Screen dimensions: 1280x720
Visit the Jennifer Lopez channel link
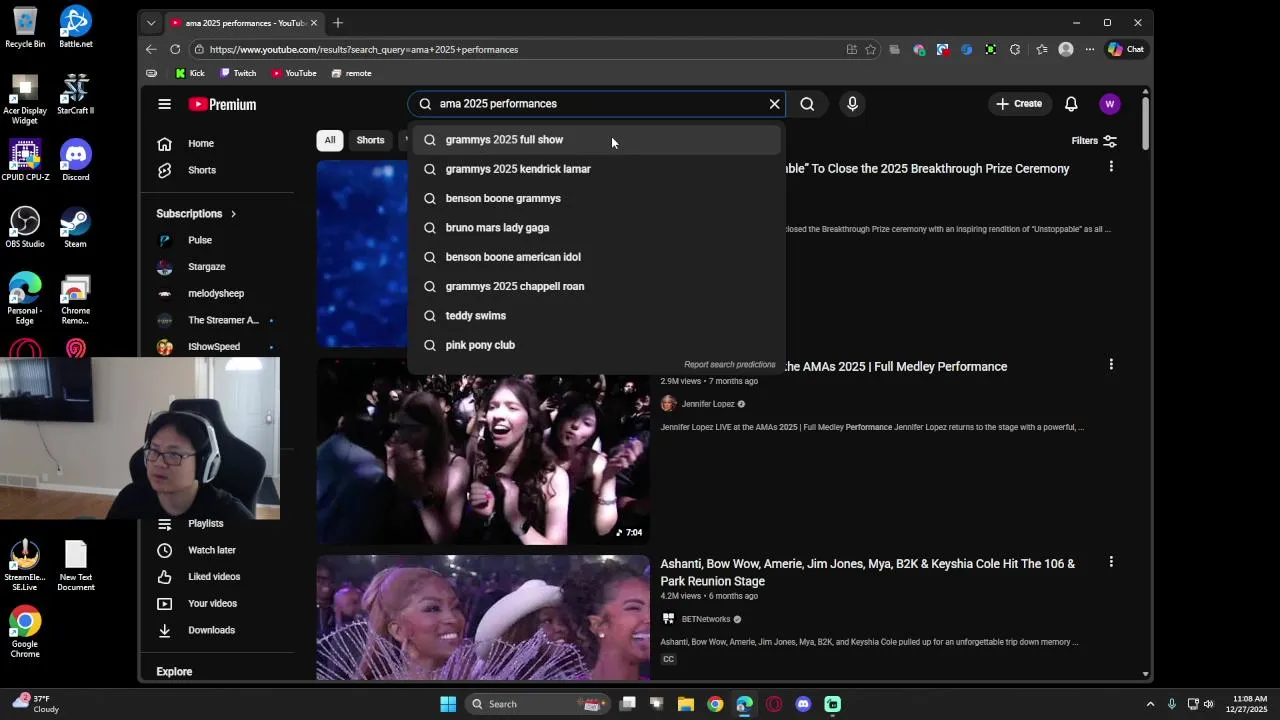pos(708,404)
